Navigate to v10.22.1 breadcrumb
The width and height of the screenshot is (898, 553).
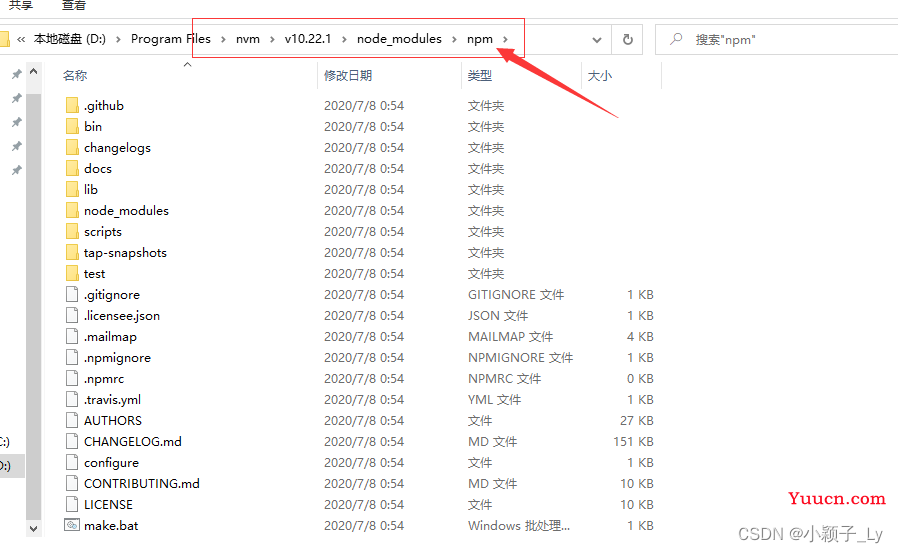tap(308, 39)
